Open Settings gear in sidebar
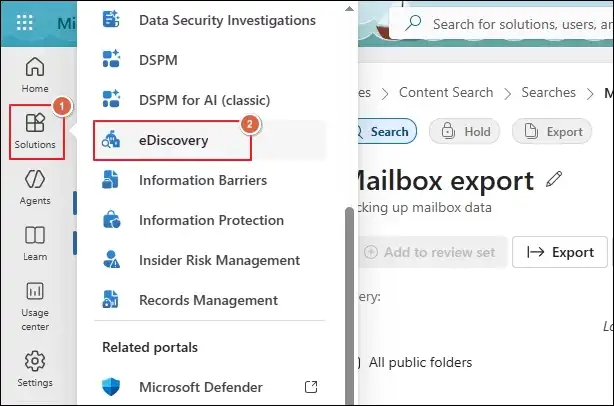This screenshot has width=614, height=406. [35, 369]
